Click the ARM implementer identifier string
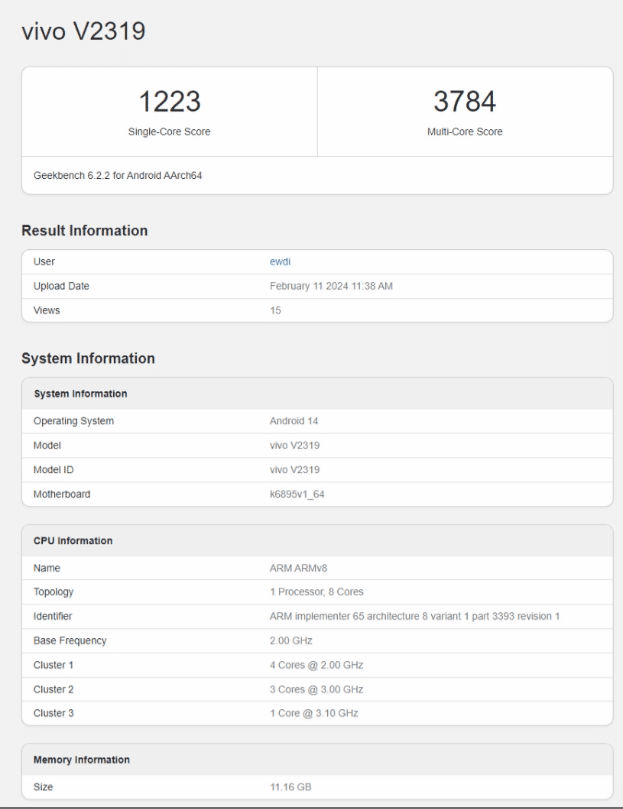 point(414,616)
